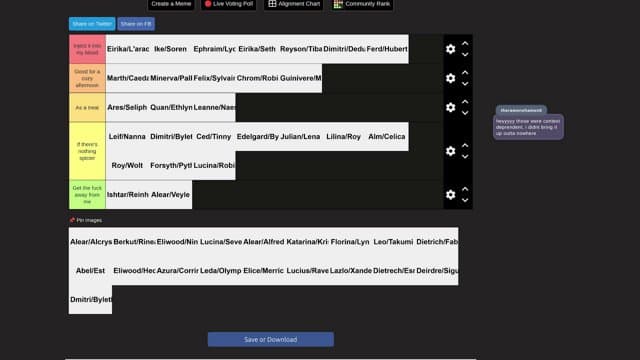Select the Ferd/Hubert tile

[x=387, y=49]
